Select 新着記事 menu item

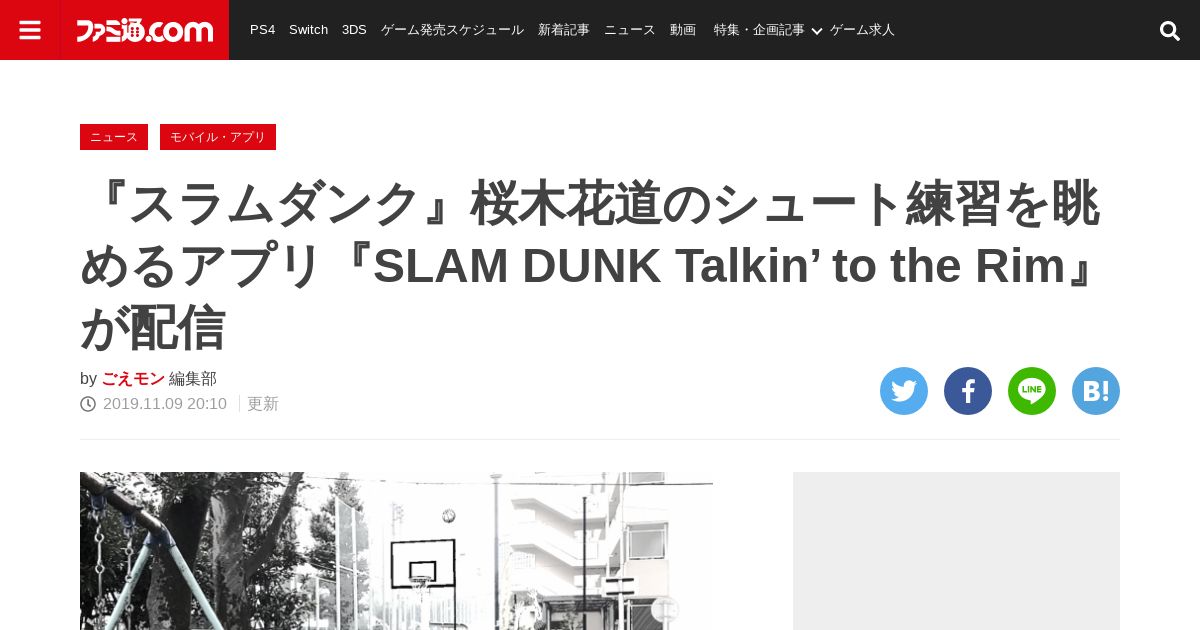pyautogui.click(x=564, y=30)
